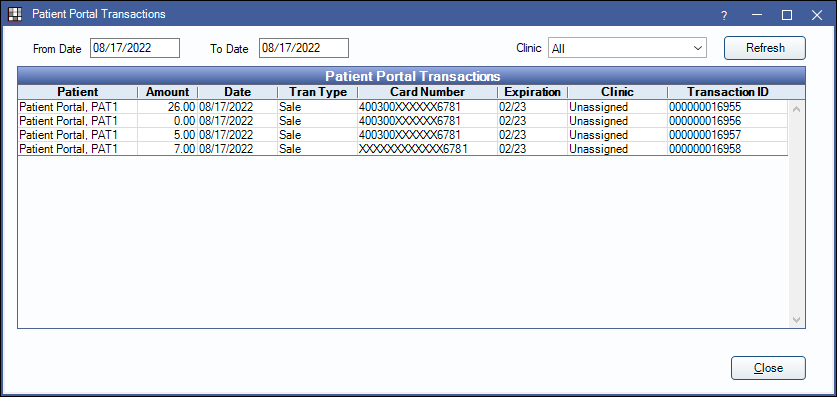837x397 pixels.
Task: Click the application icon in title bar
Action: pyautogui.click(x=15, y=14)
